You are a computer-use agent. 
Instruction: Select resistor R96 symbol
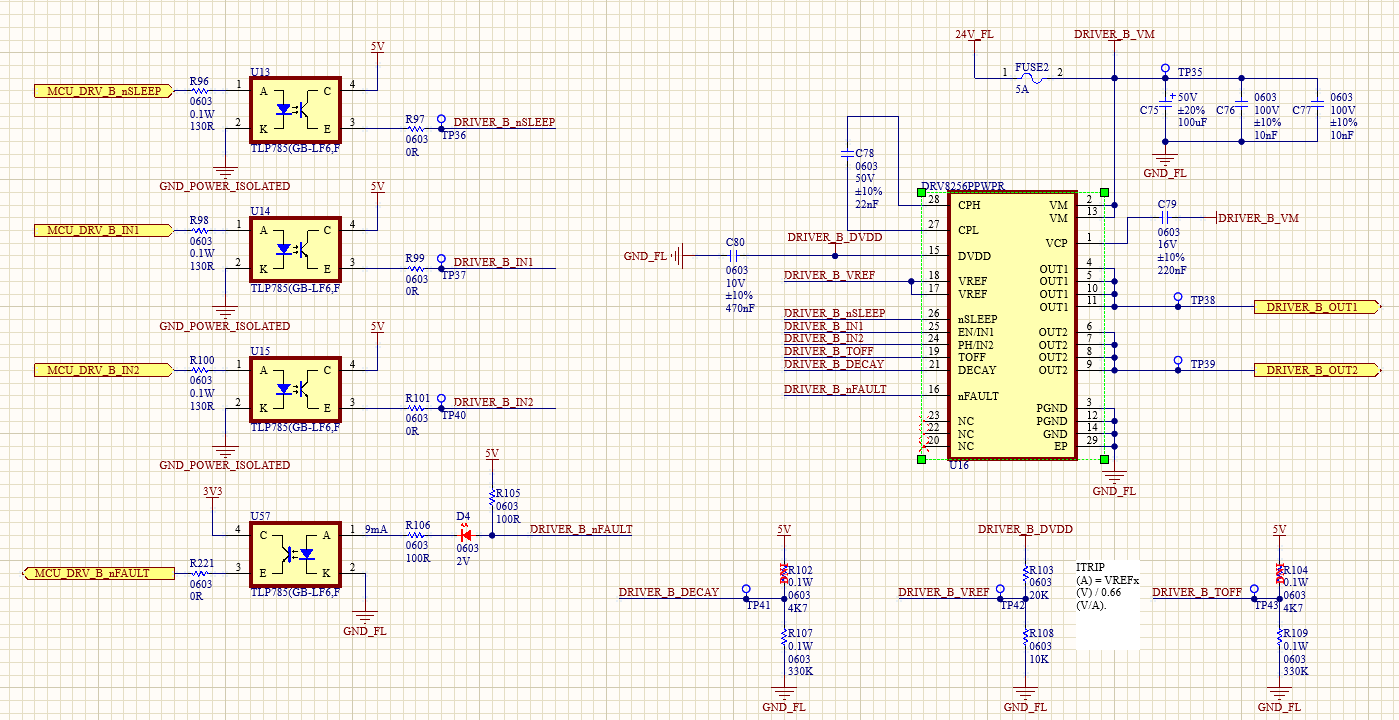point(200,90)
